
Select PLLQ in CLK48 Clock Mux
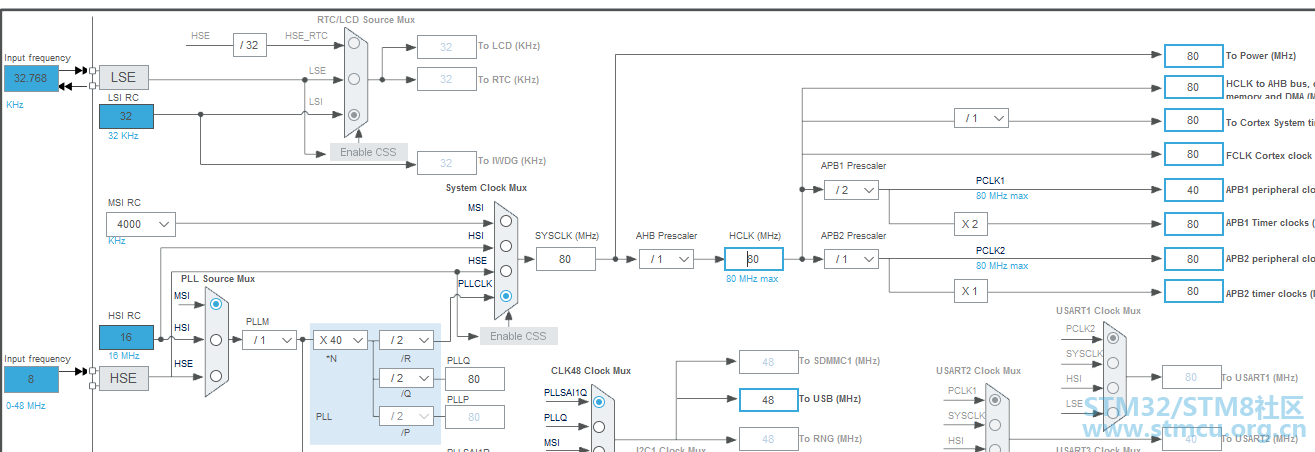click(599, 427)
